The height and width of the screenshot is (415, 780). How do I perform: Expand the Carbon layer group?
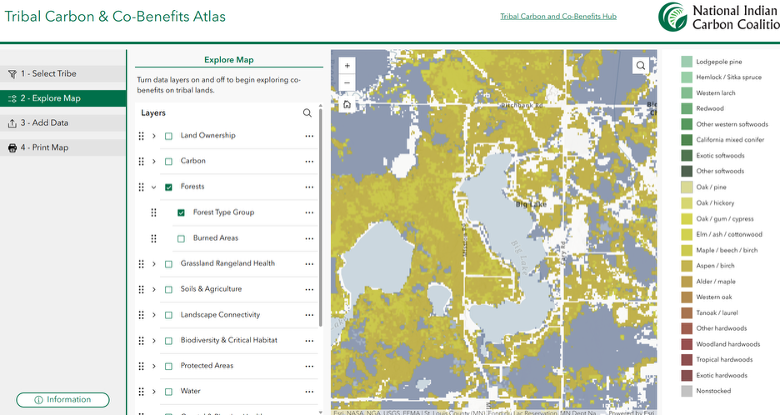click(x=154, y=161)
